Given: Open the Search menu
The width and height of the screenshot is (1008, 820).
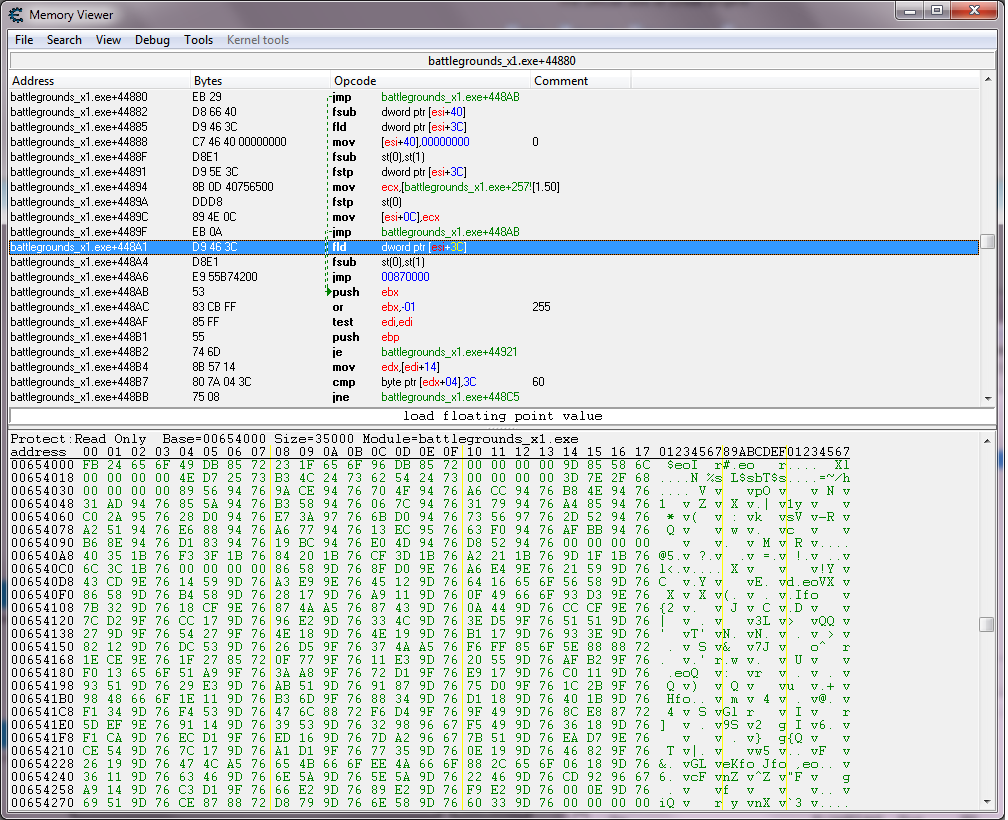Looking at the screenshot, I should (x=64, y=40).
